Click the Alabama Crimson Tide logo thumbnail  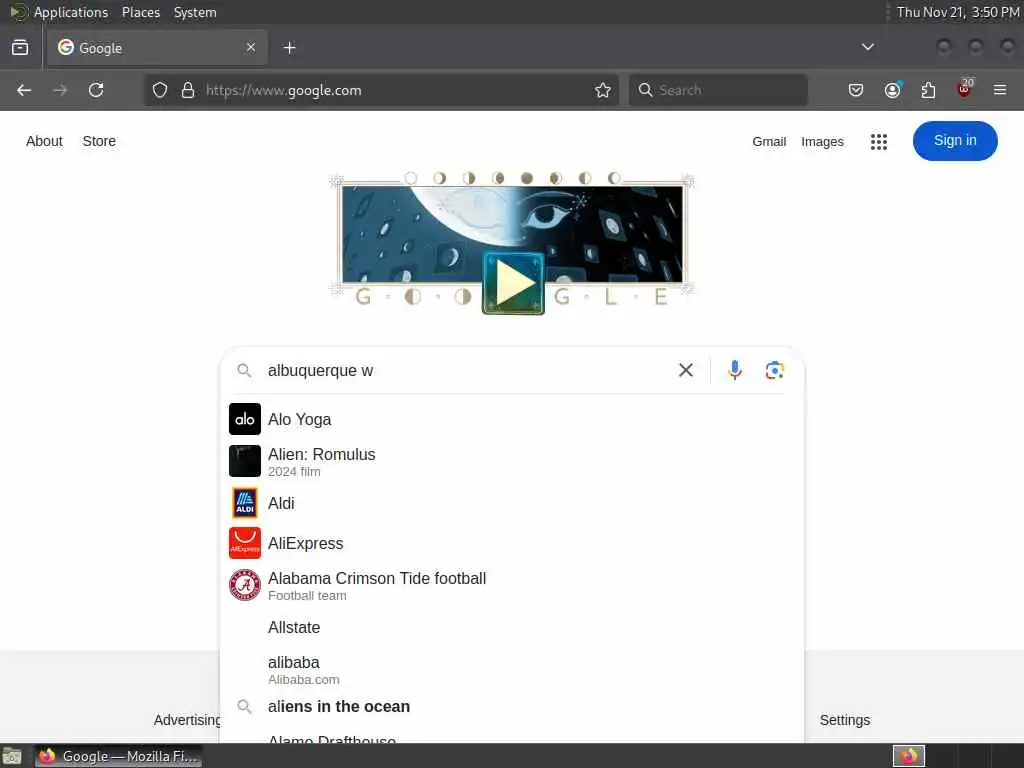245,585
